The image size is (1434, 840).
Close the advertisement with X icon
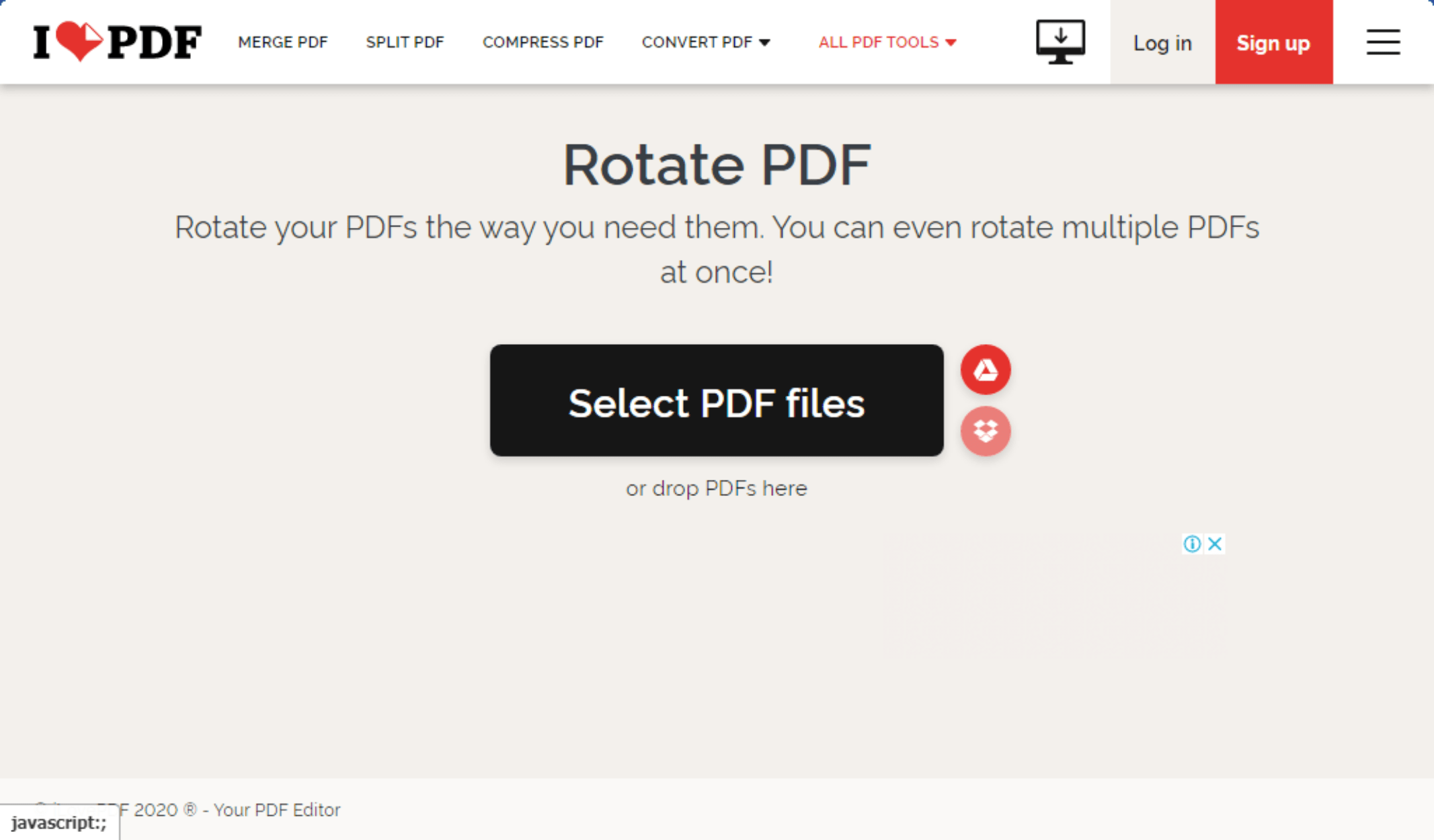coord(1215,544)
